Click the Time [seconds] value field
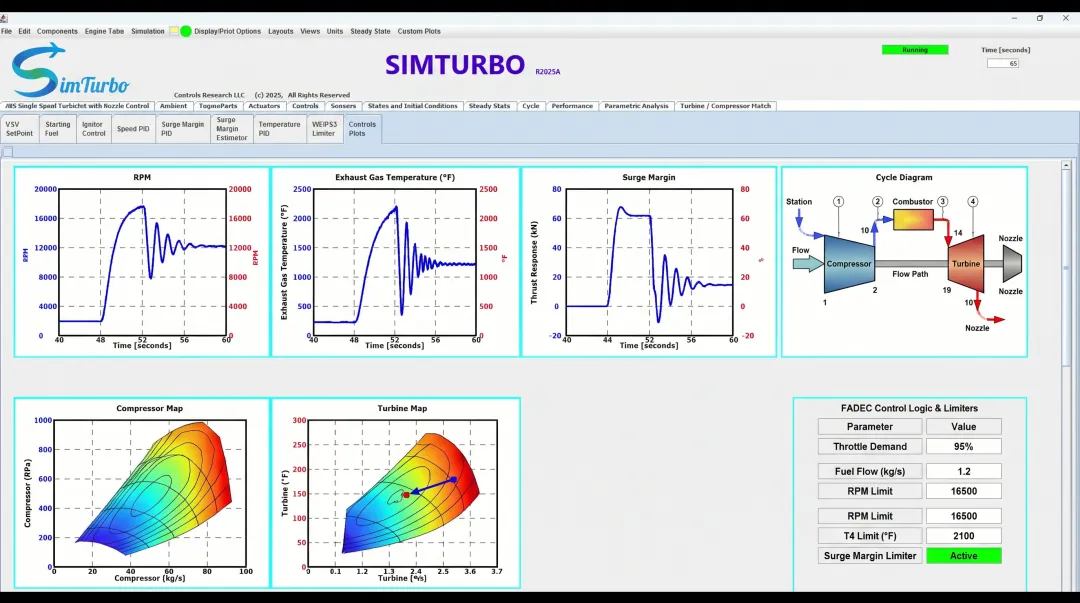 (1003, 63)
